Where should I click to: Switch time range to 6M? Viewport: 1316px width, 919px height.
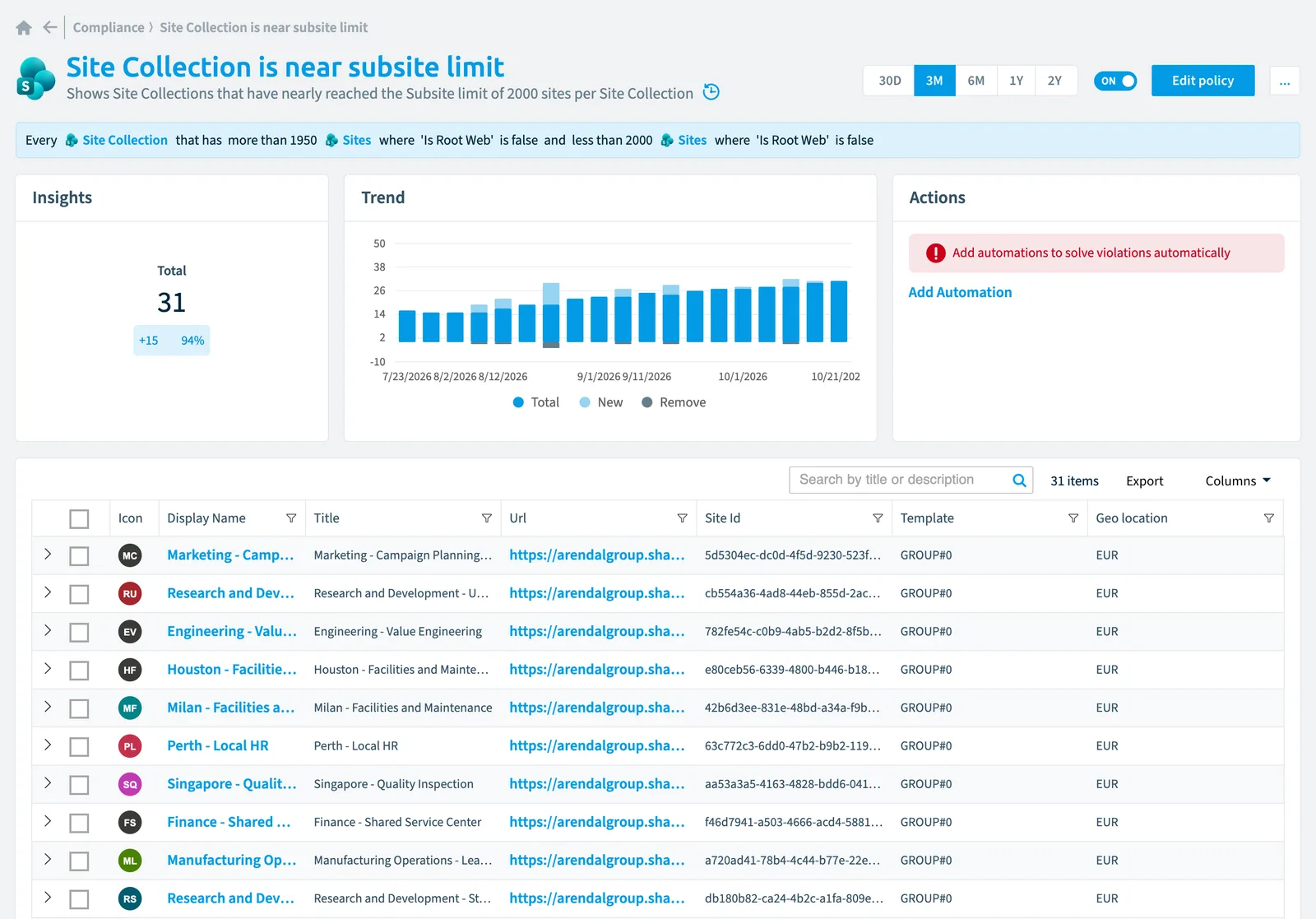[x=975, y=81]
